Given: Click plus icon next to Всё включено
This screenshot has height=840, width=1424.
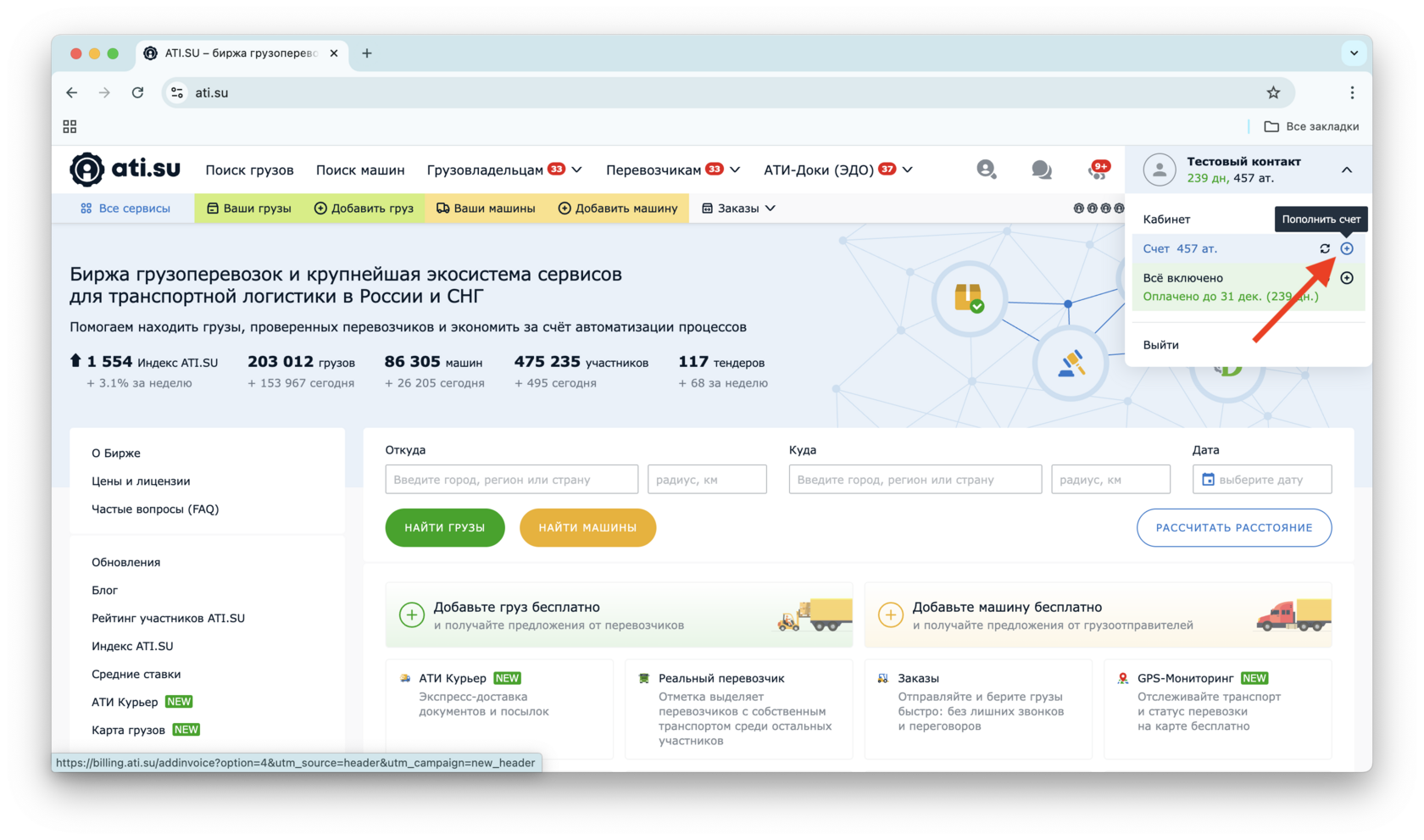Looking at the screenshot, I should pyautogui.click(x=1347, y=278).
